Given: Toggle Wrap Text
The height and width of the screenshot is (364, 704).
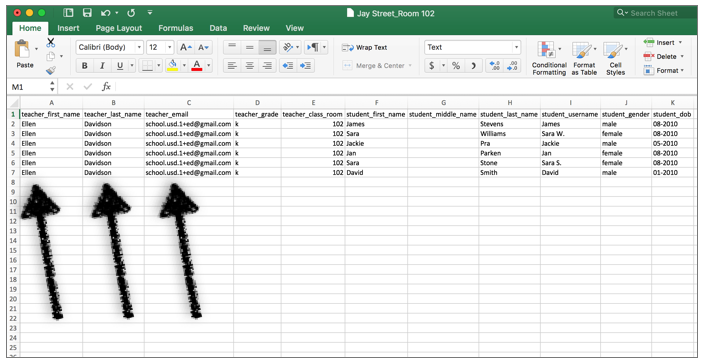Looking at the screenshot, I should coord(364,47).
